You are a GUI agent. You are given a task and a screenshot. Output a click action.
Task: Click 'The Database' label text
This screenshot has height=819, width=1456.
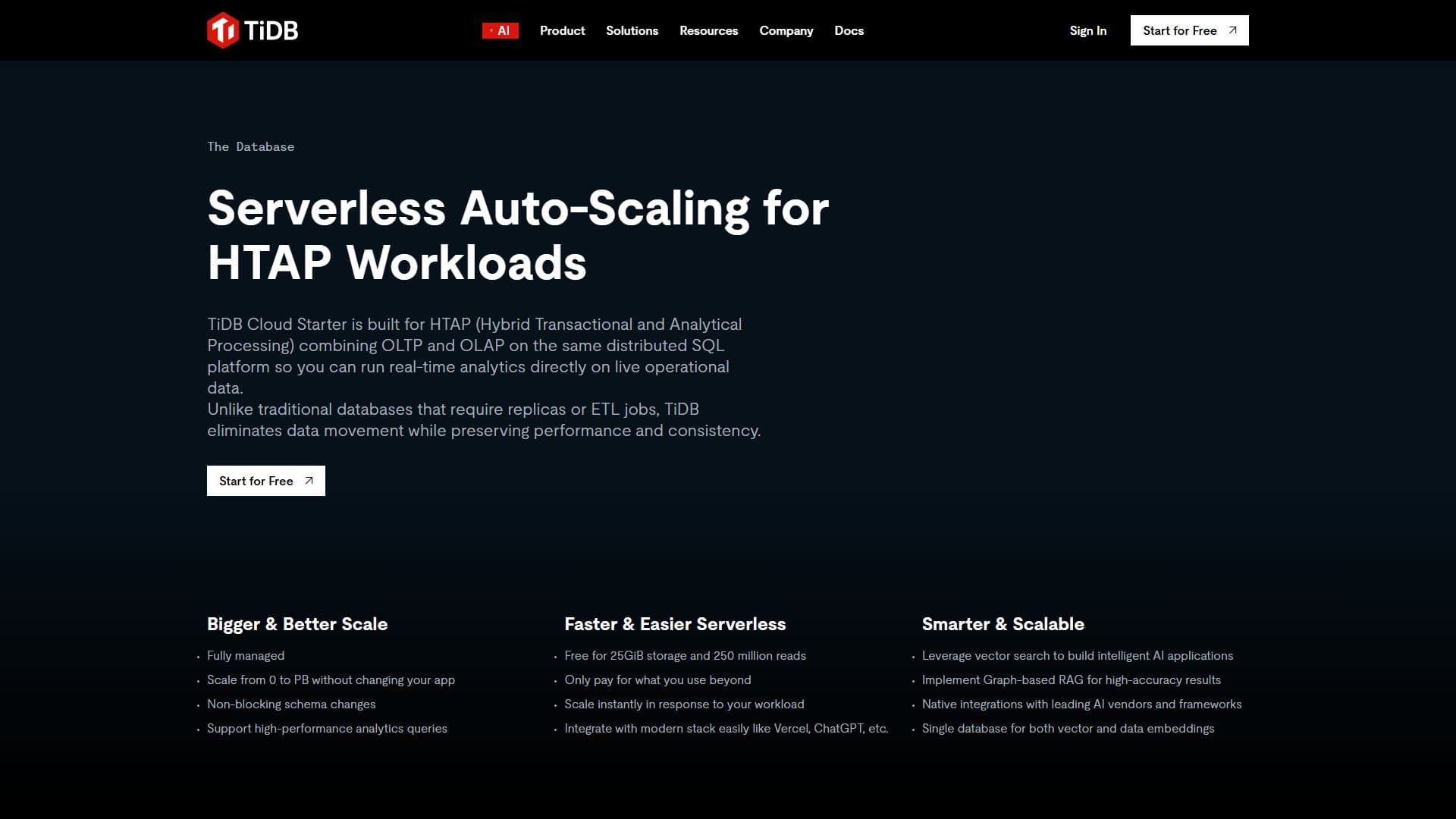(251, 146)
